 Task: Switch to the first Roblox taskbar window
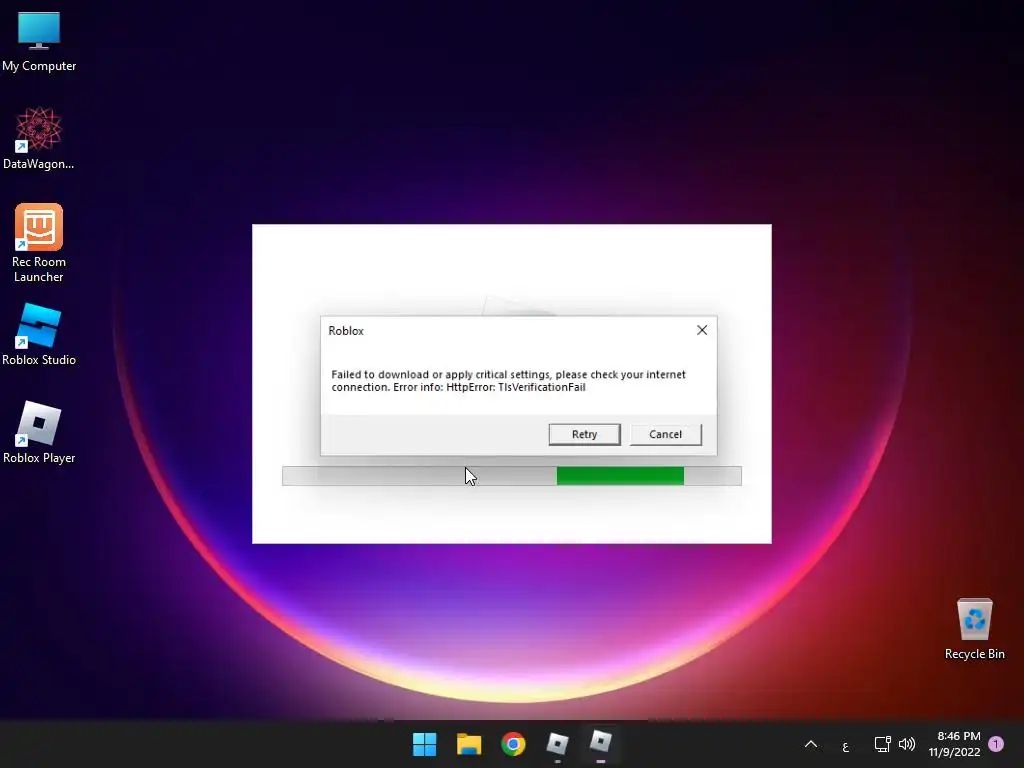557,744
